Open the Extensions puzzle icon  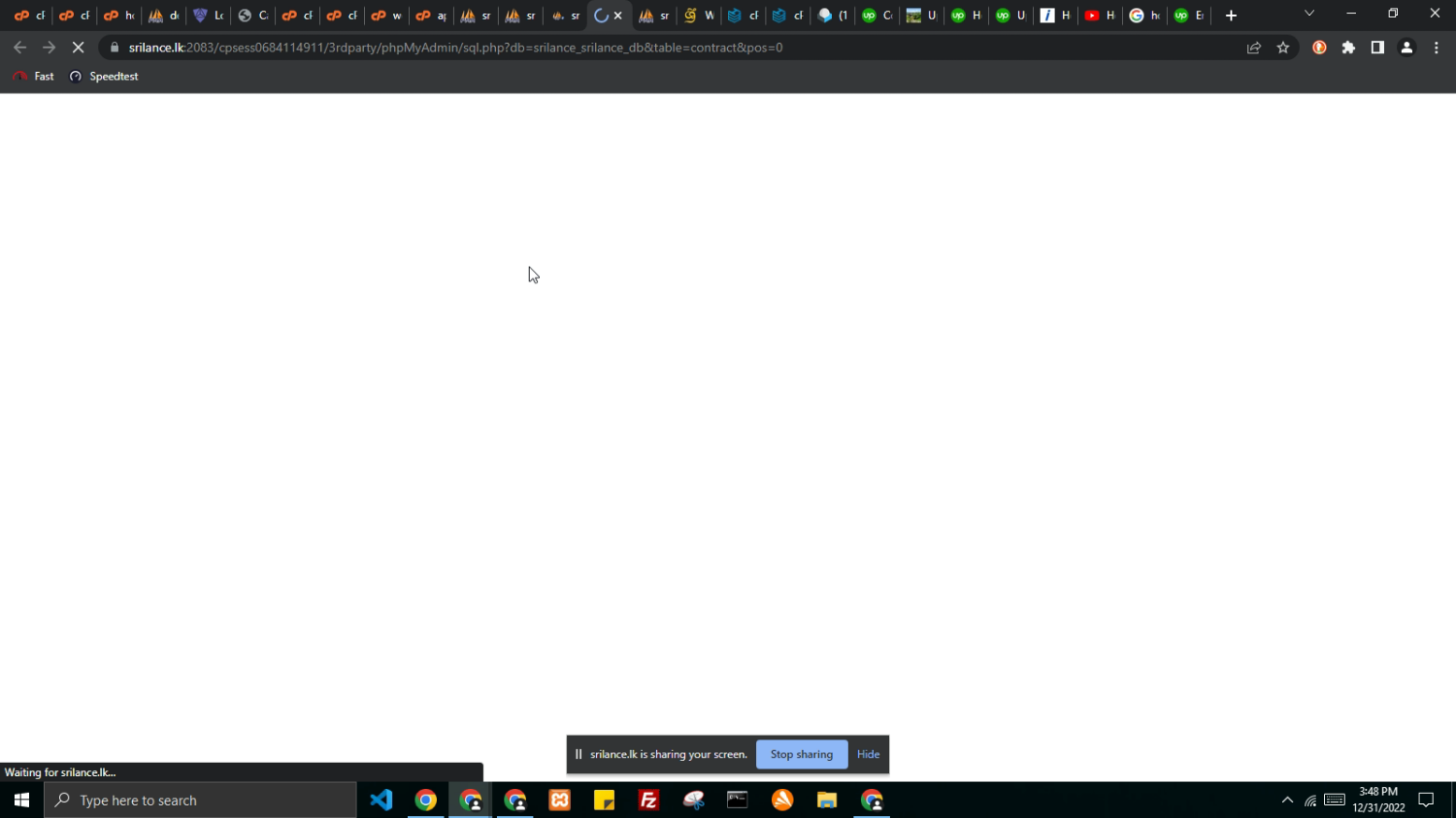[1348, 48]
